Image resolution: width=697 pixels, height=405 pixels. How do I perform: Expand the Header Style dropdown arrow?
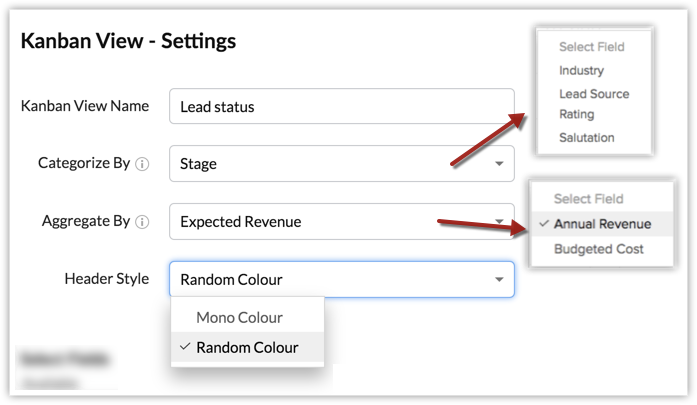click(x=499, y=280)
